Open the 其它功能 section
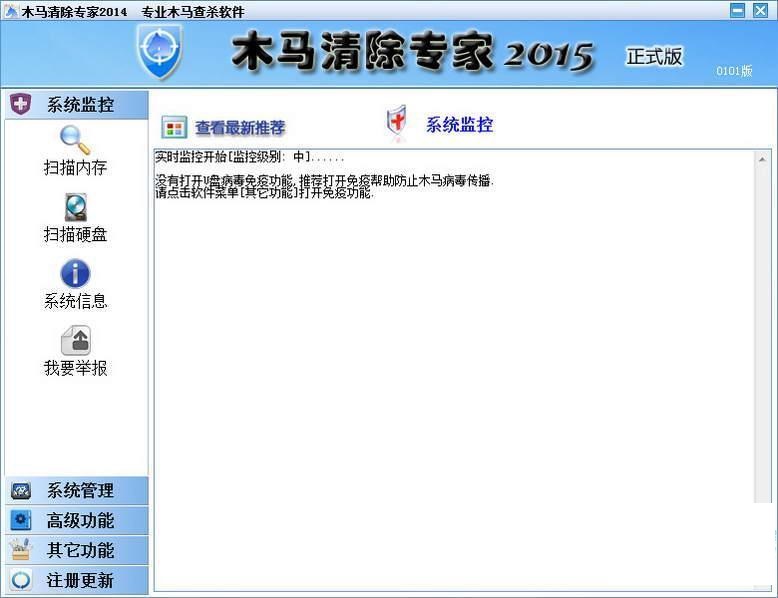Image resolution: width=778 pixels, height=598 pixels. tap(76, 550)
